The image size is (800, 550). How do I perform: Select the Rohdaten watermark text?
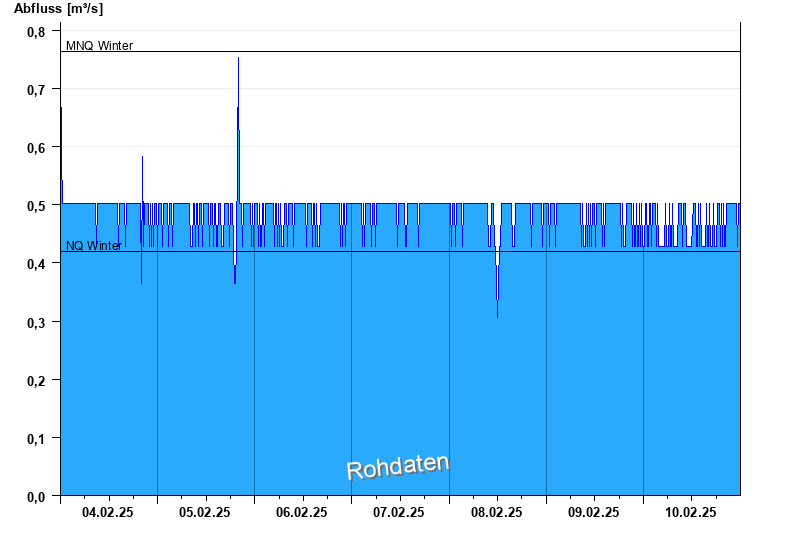[398, 466]
